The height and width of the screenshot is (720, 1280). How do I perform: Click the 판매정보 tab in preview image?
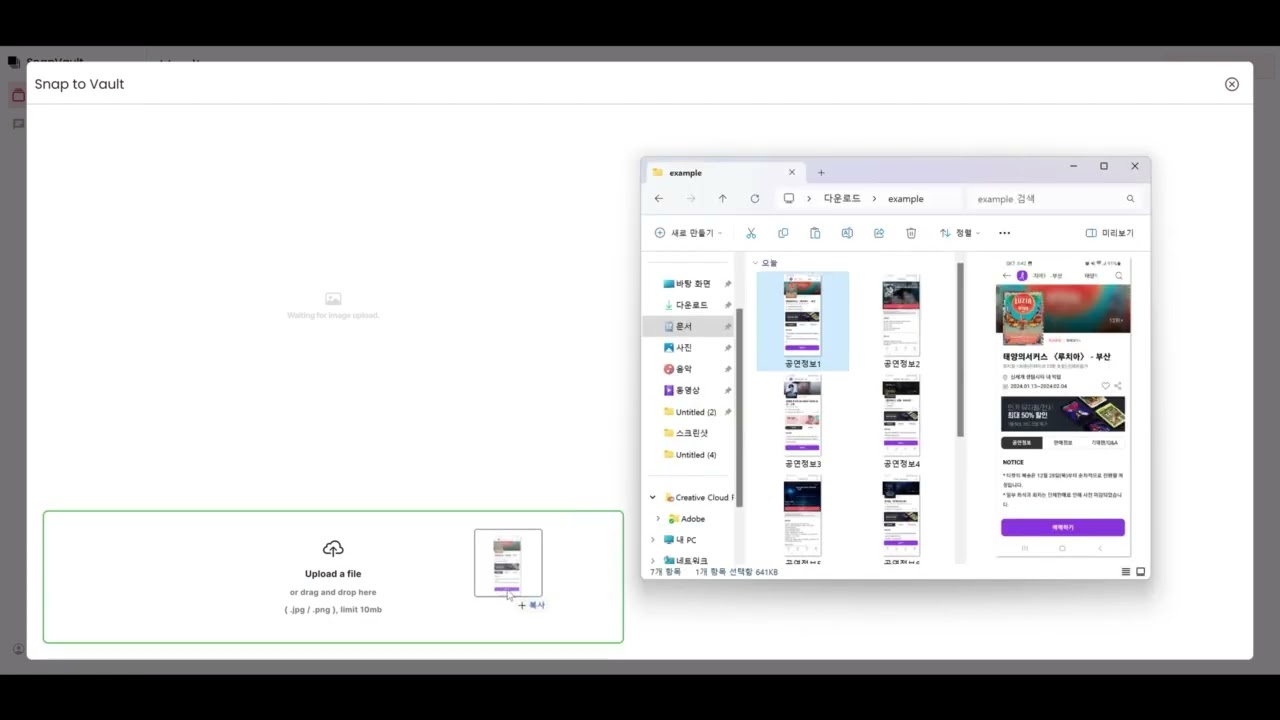click(x=1063, y=442)
